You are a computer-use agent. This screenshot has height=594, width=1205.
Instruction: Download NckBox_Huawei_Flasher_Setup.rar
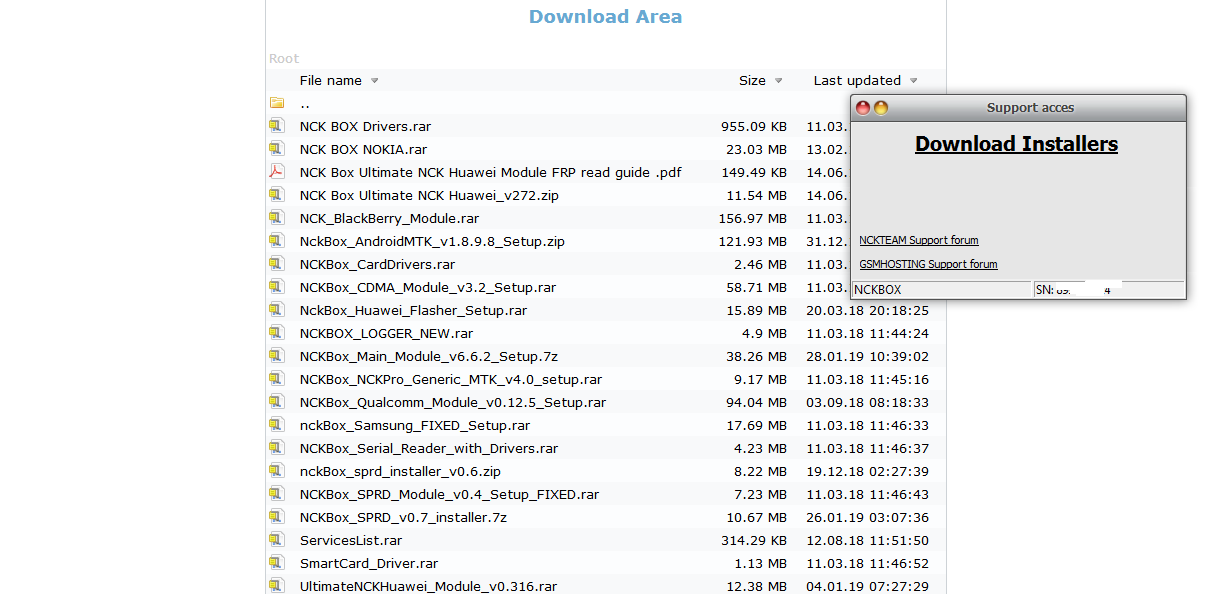coord(413,311)
